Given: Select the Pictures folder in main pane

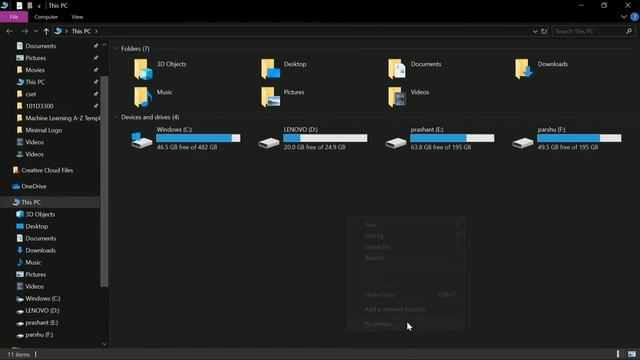Looking at the screenshot, I should (282, 97).
